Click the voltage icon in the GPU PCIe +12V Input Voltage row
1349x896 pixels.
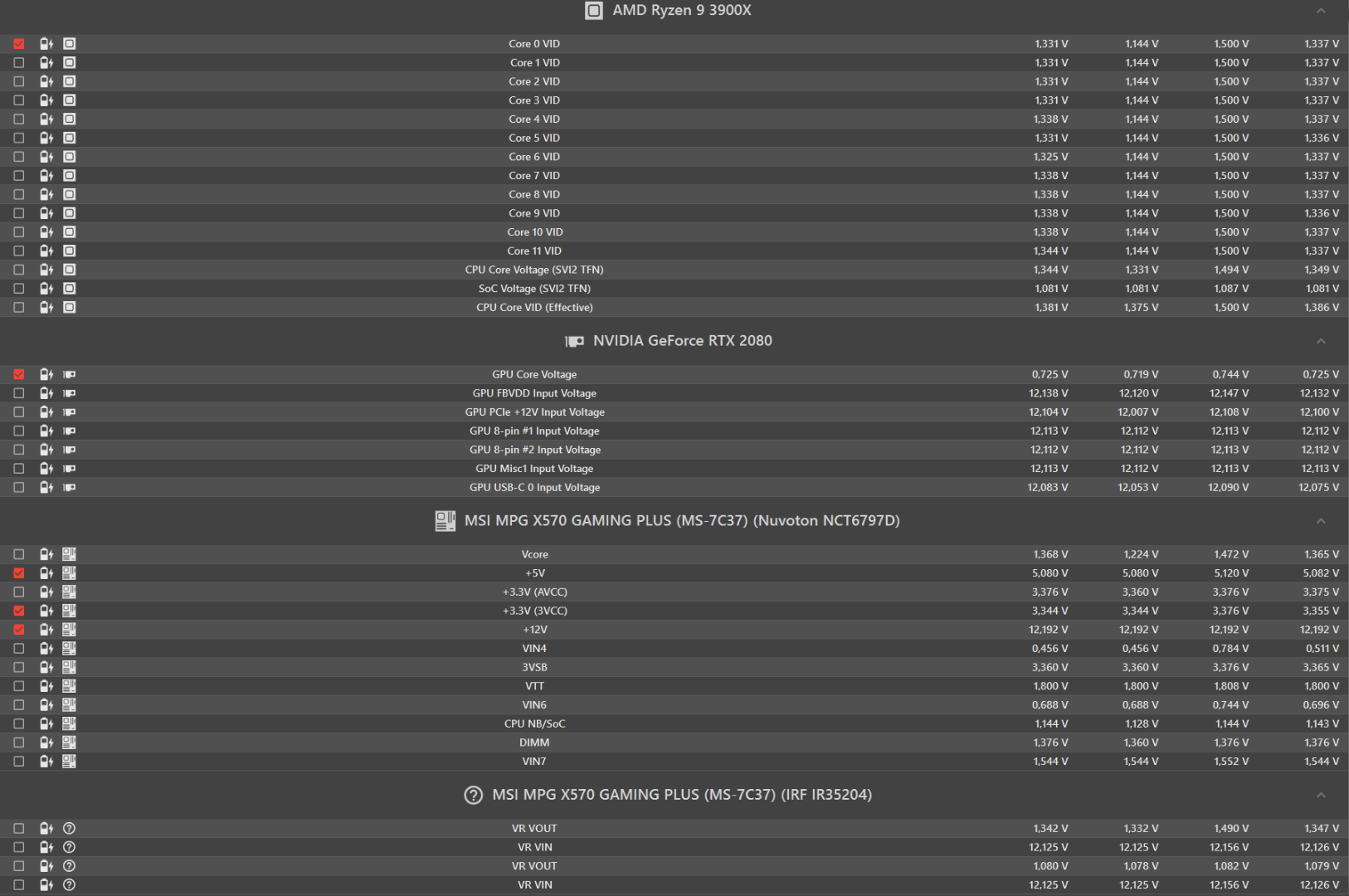click(46, 412)
